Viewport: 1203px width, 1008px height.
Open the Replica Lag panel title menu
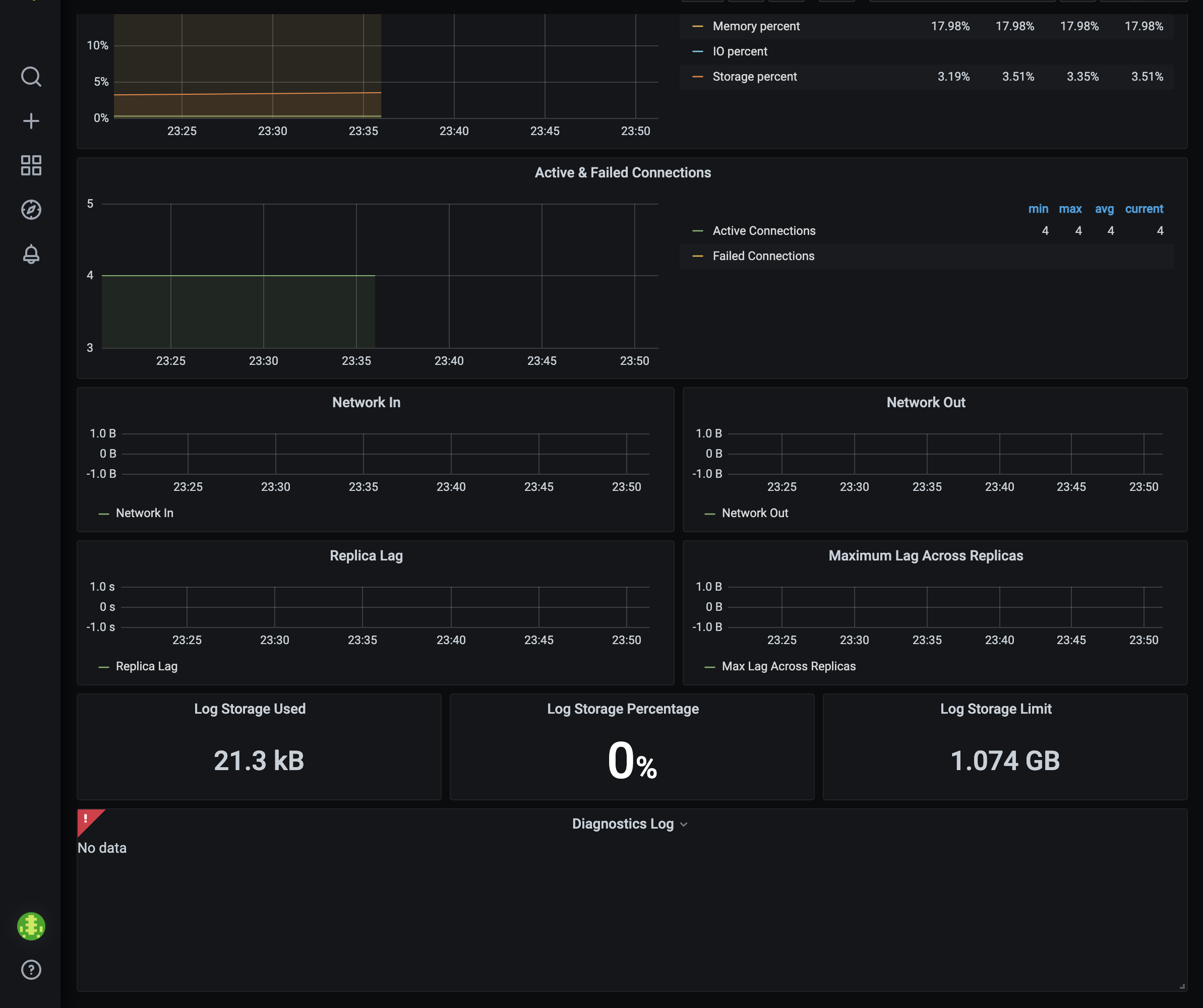(366, 555)
